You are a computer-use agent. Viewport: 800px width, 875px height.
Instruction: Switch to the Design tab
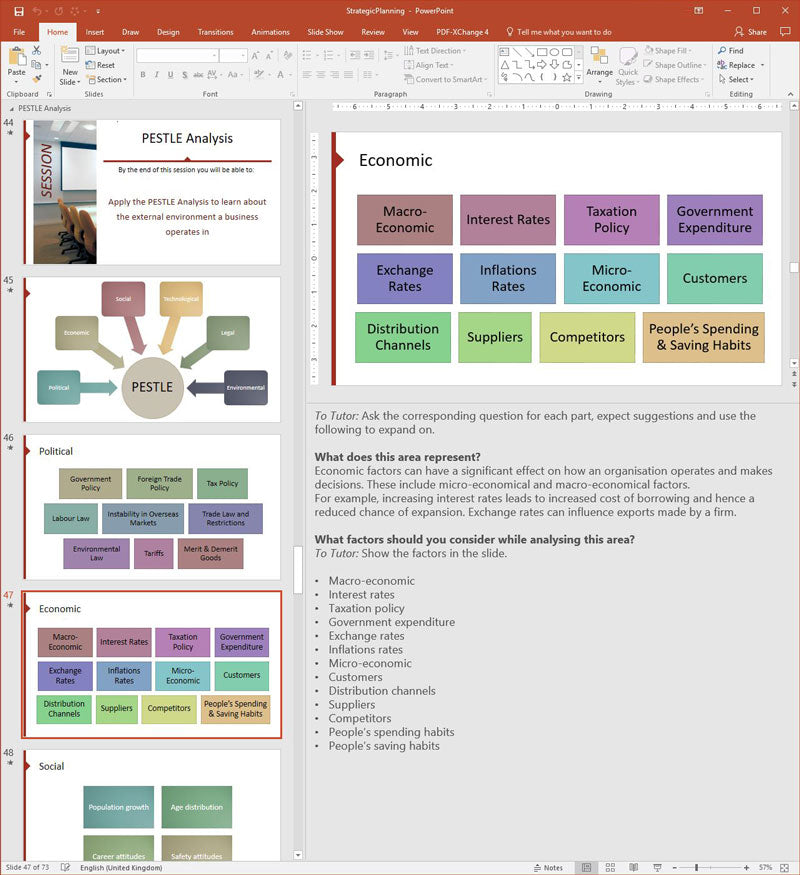click(168, 32)
